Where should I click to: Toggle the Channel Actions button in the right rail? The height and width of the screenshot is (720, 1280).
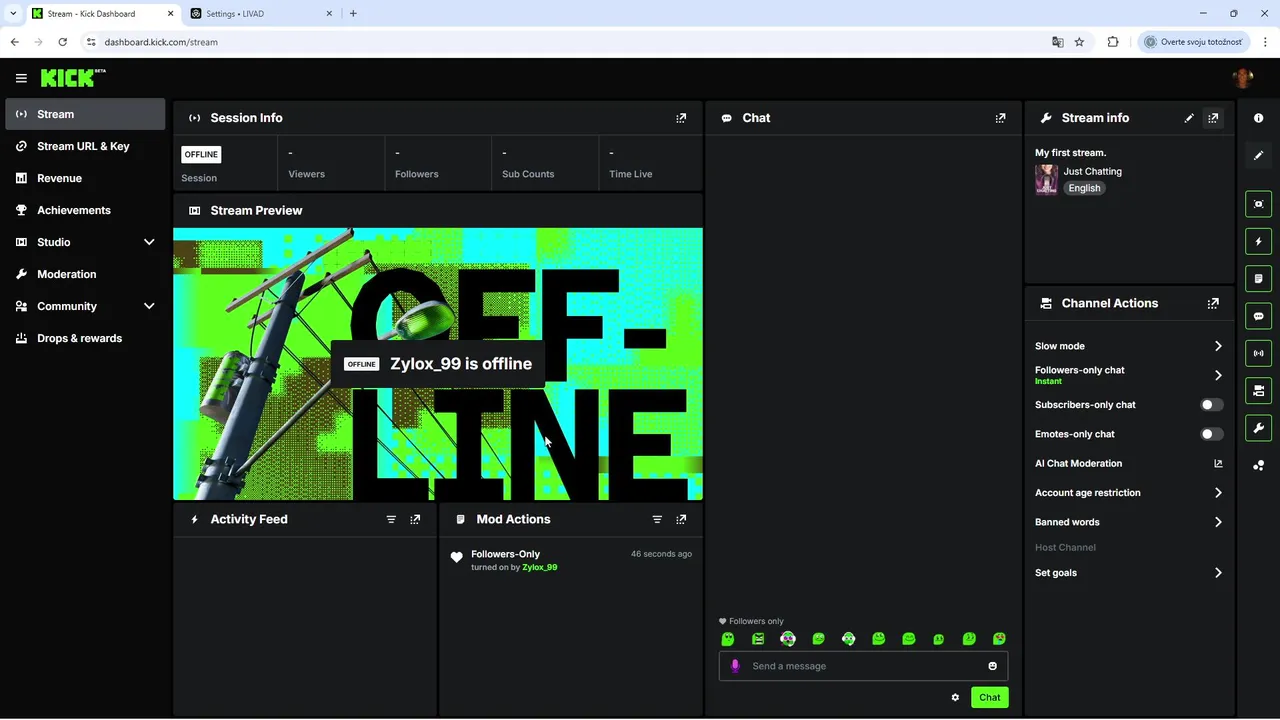tap(1258, 390)
